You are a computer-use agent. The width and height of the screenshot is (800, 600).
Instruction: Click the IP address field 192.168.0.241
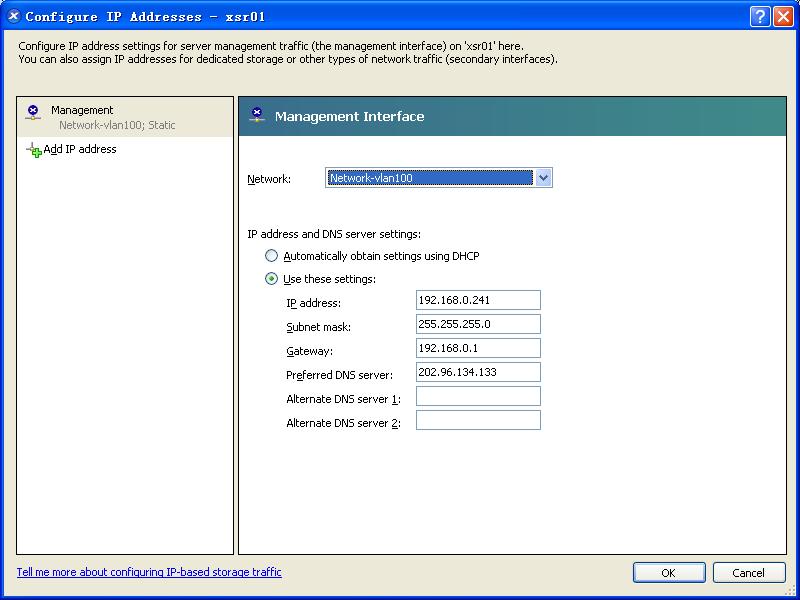478,300
